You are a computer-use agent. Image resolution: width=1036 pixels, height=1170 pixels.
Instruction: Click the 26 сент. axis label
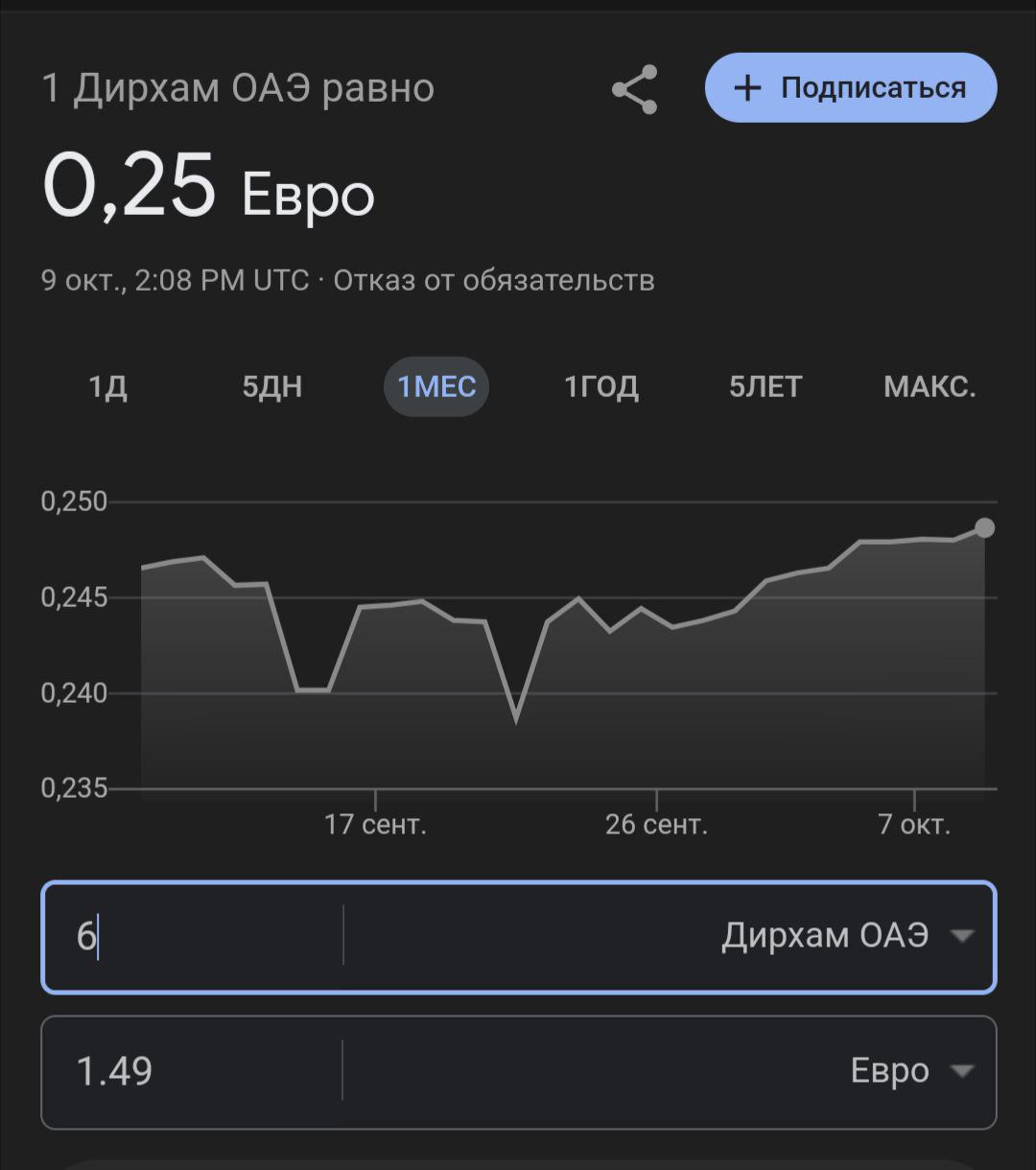coord(656,825)
